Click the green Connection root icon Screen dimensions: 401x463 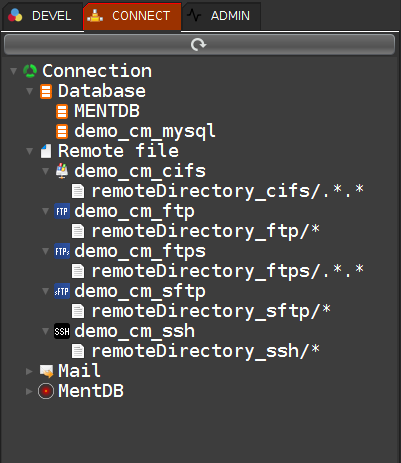(30, 71)
